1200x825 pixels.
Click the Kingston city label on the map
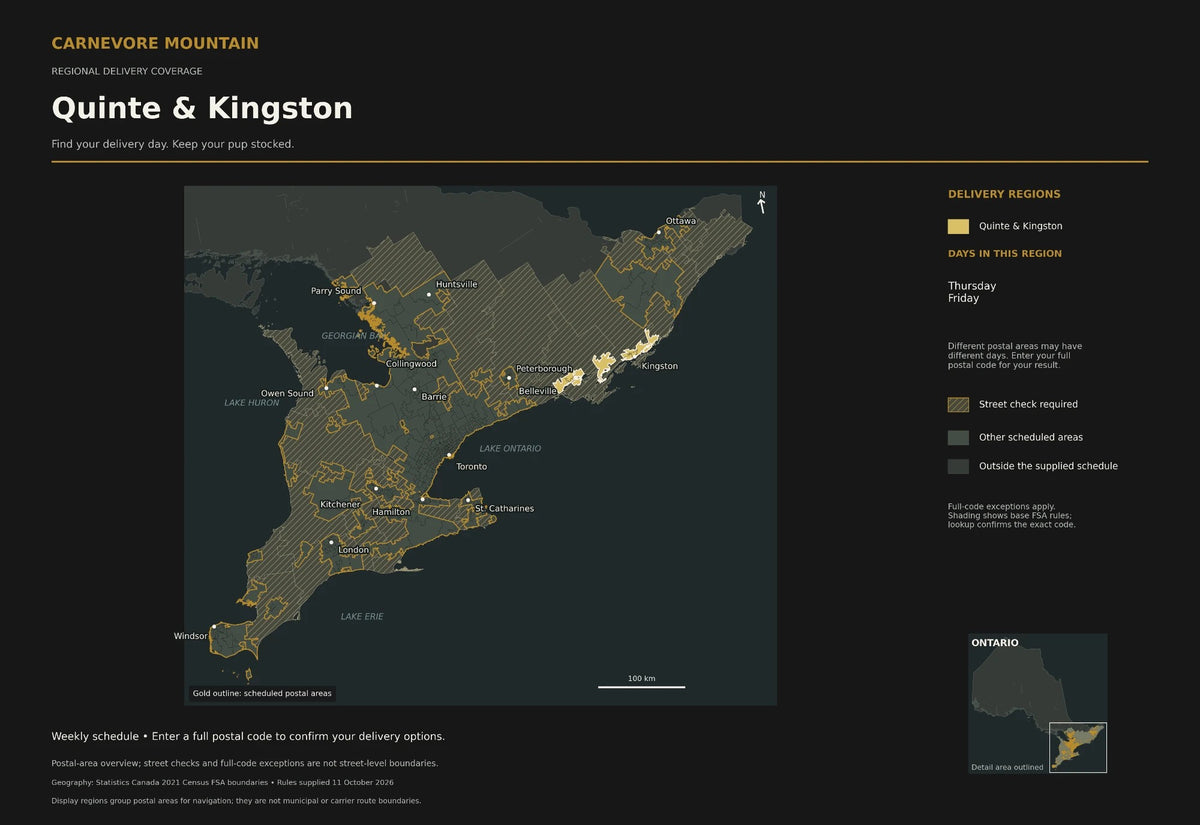pyautogui.click(x=660, y=366)
